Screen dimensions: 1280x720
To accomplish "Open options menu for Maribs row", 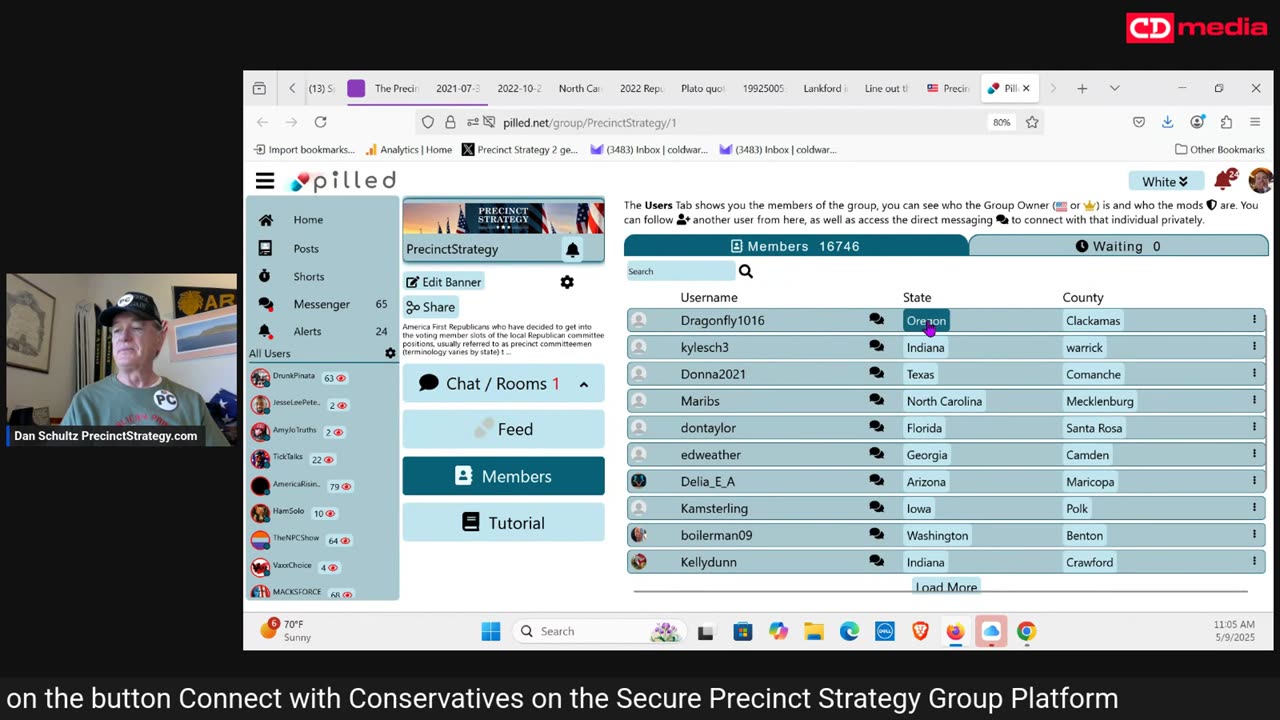I will click(1254, 401).
